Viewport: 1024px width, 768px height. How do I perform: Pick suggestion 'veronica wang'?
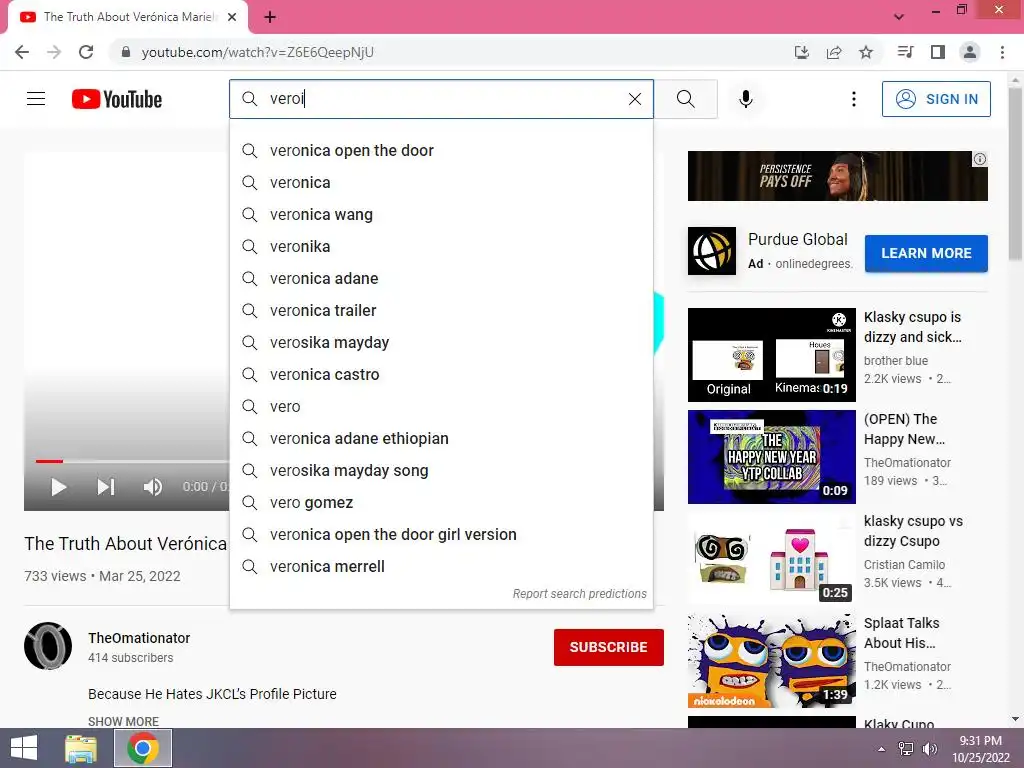point(441,214)
